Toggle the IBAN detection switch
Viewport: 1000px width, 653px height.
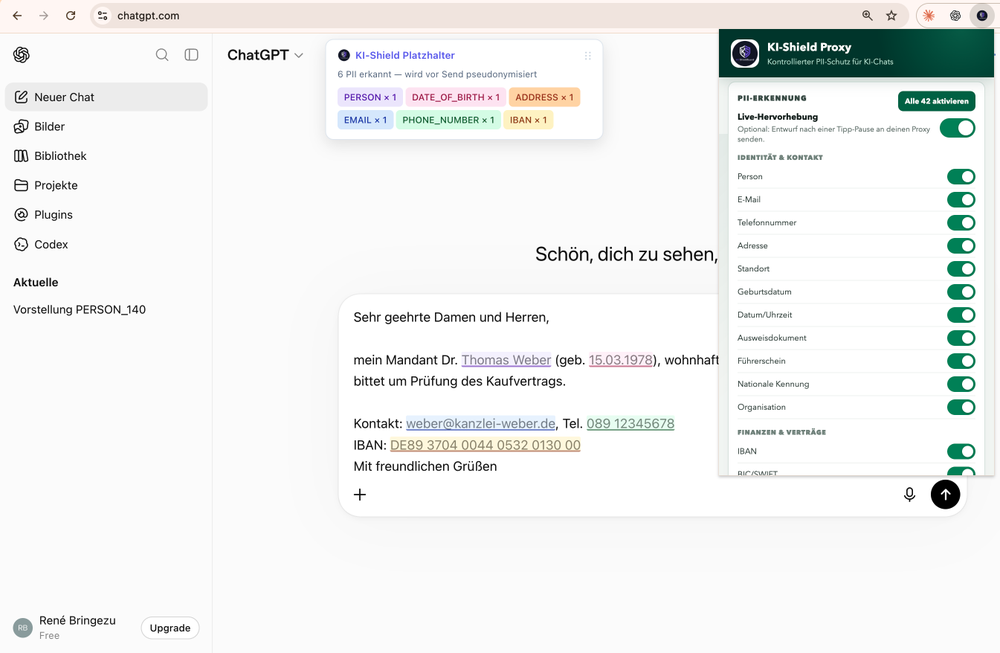click(x=961, y=451)
